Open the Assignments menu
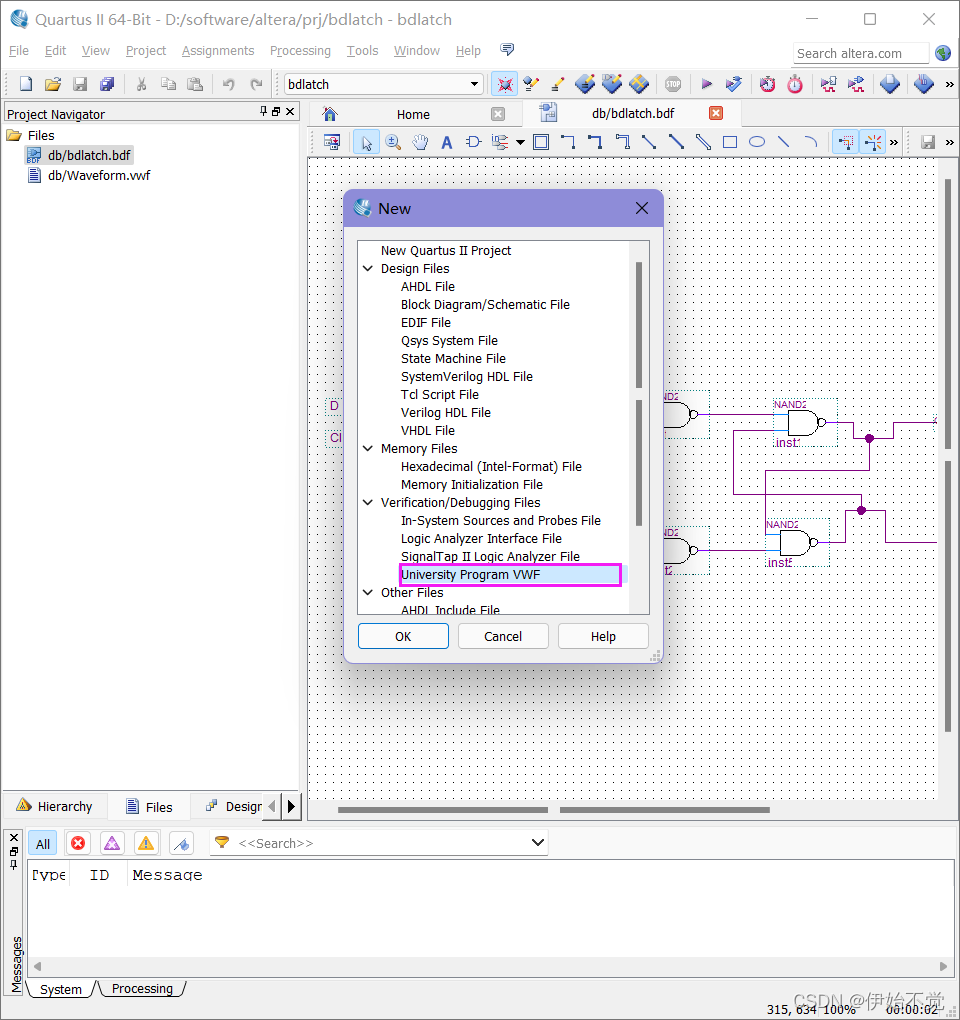This screenshot has height=1020, width=960. pos(218,50)
